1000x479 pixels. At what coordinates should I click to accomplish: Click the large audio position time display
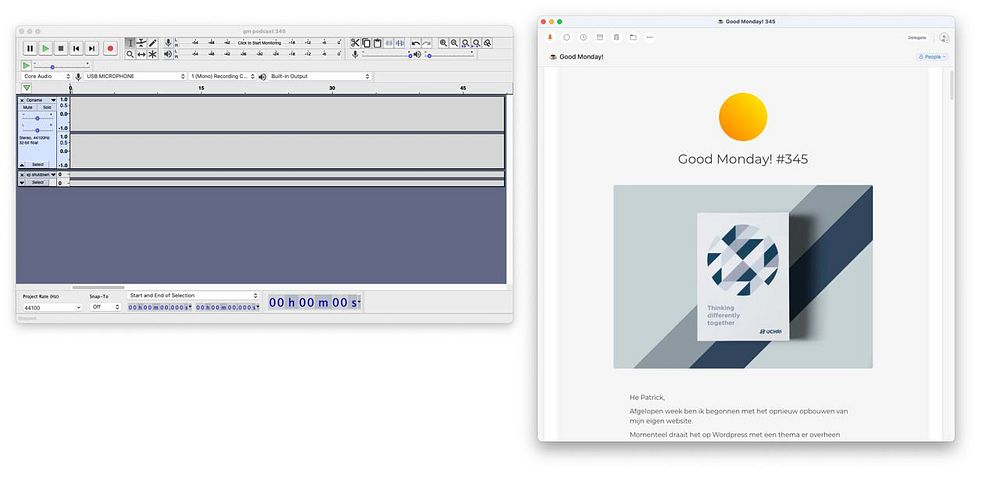[314, 302]
